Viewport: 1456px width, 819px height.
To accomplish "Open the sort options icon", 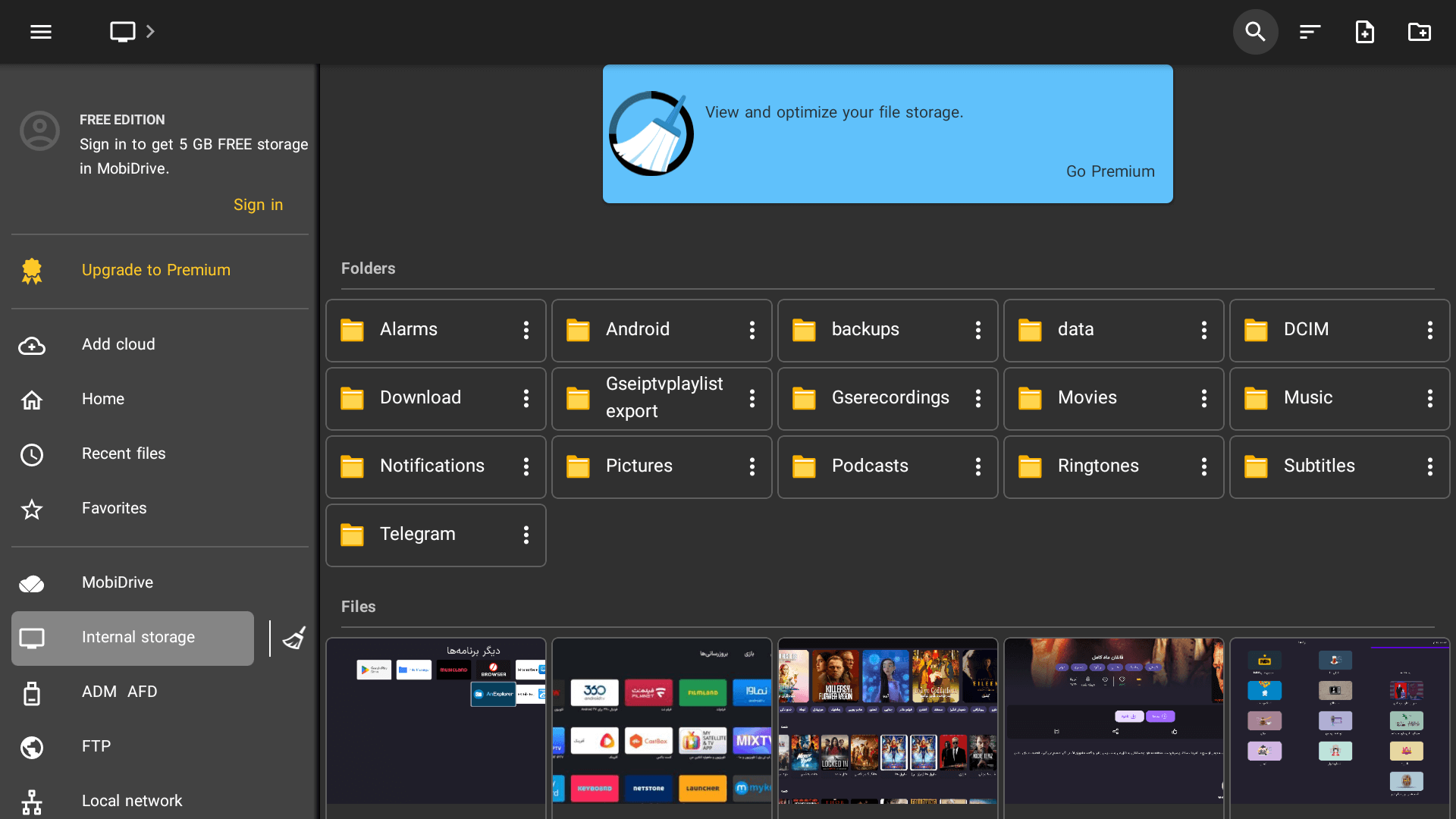I will tap(1310, 32).
